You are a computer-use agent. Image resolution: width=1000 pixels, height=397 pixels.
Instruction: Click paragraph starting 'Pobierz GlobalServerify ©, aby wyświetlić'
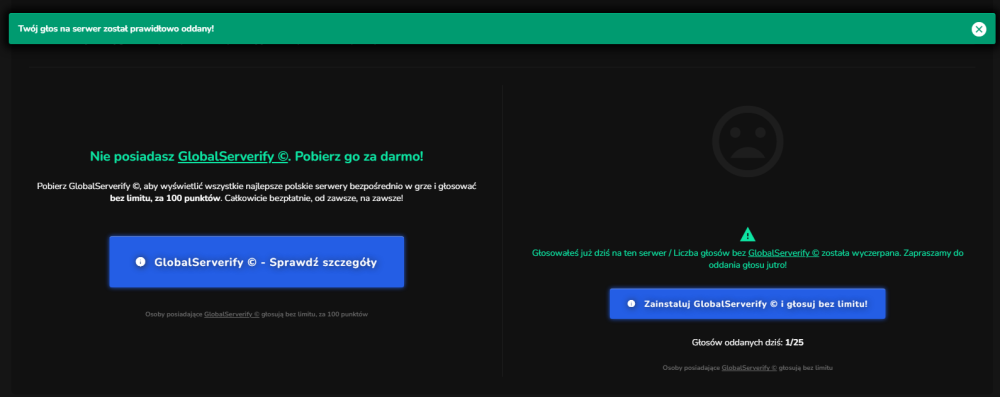coord(256,192)
